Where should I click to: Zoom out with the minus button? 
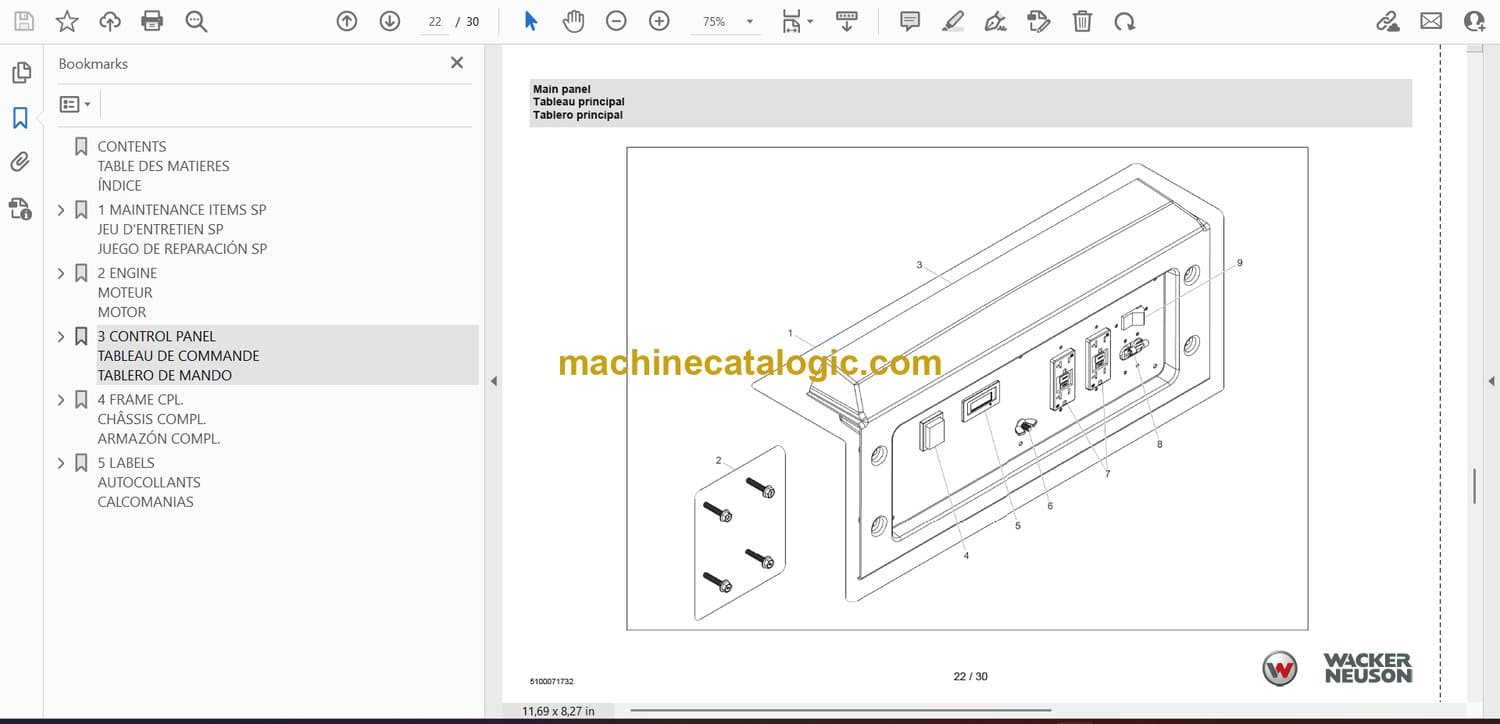[616, 21]
